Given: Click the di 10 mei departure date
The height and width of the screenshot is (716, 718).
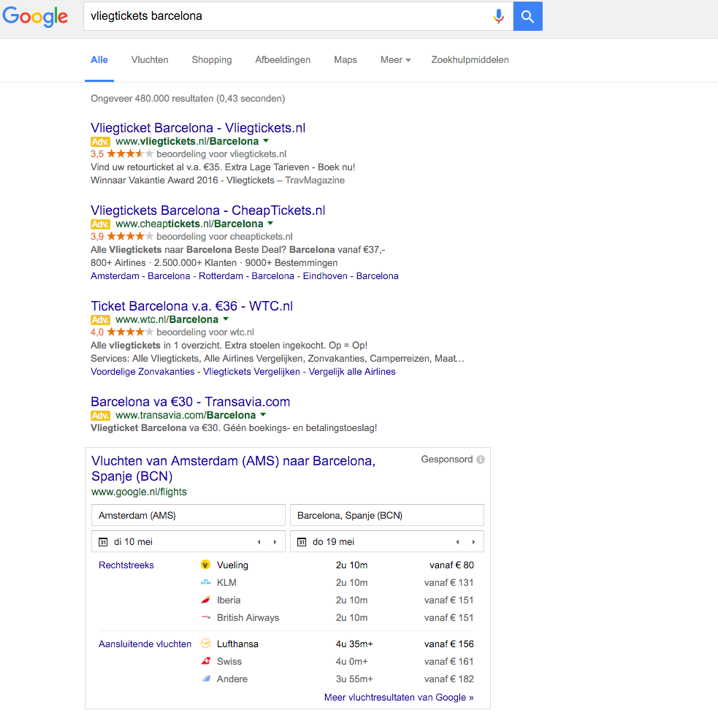Looking at the screenshot, I should pos(133,542).
